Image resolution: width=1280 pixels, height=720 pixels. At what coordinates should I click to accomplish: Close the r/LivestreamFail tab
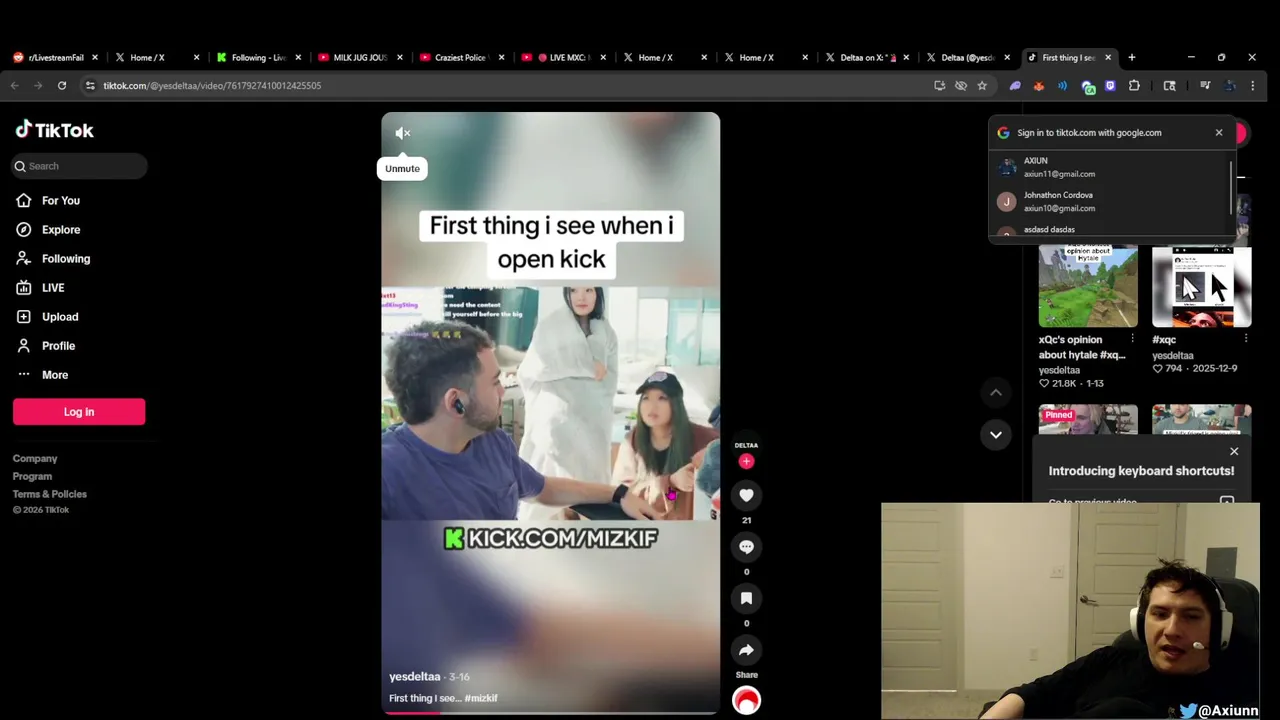pos(95,57)
